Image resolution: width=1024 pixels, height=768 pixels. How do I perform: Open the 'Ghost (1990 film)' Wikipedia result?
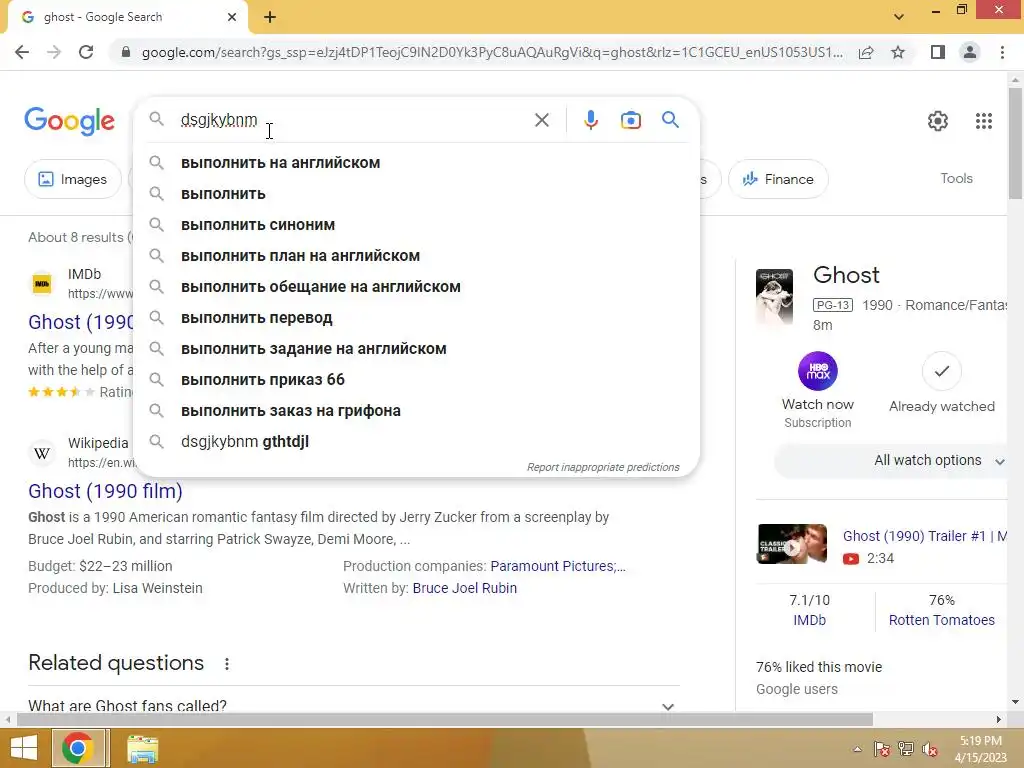[x=105, y=491]
